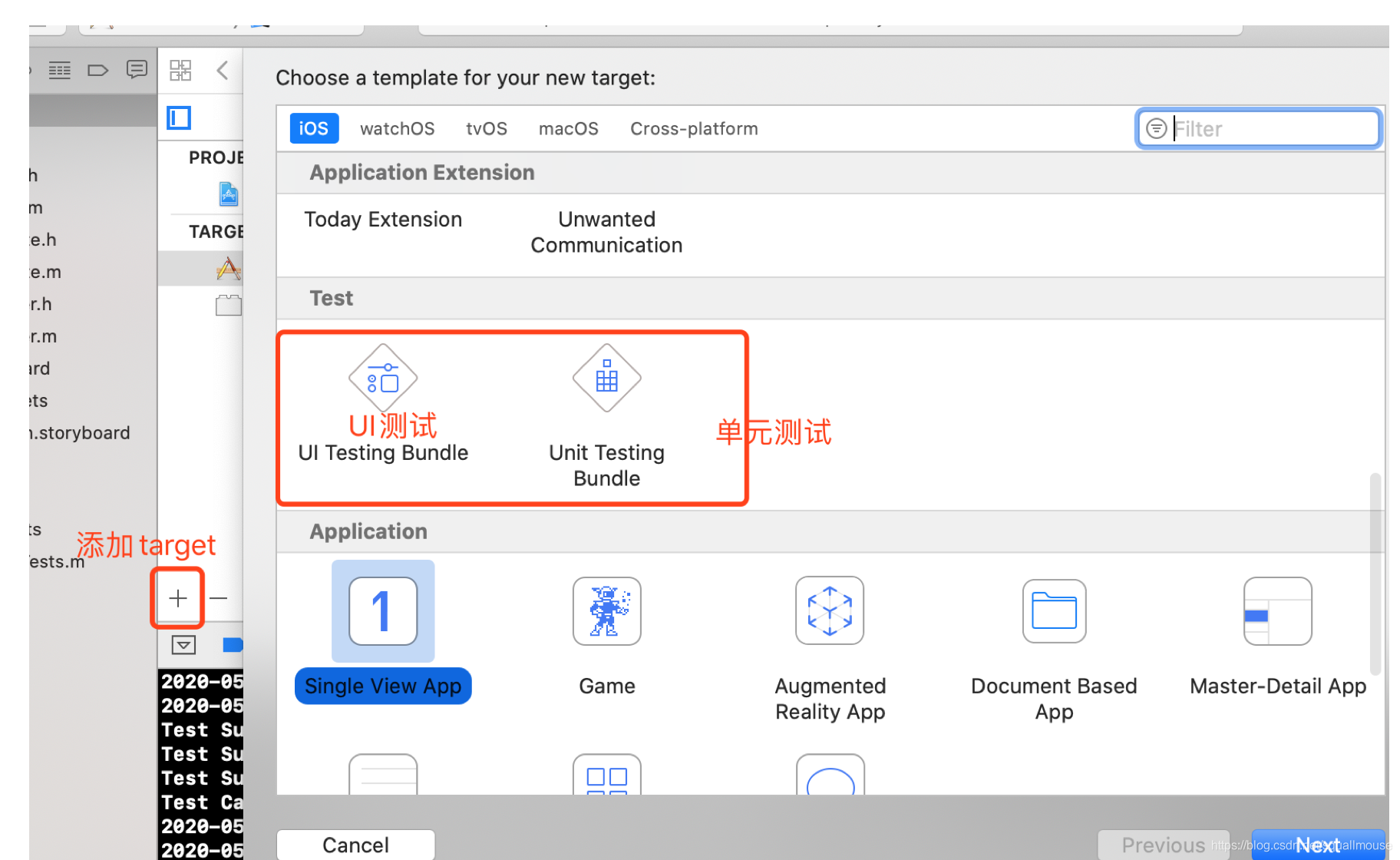Click the Next button

click(x=1319, y=845)
